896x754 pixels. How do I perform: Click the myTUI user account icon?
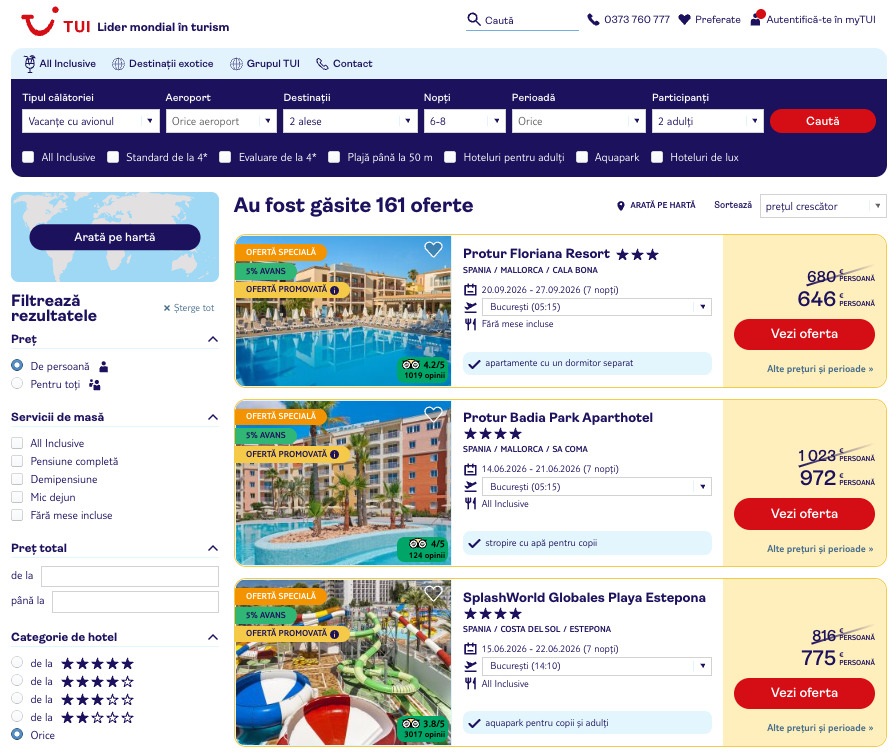[757, 18]
